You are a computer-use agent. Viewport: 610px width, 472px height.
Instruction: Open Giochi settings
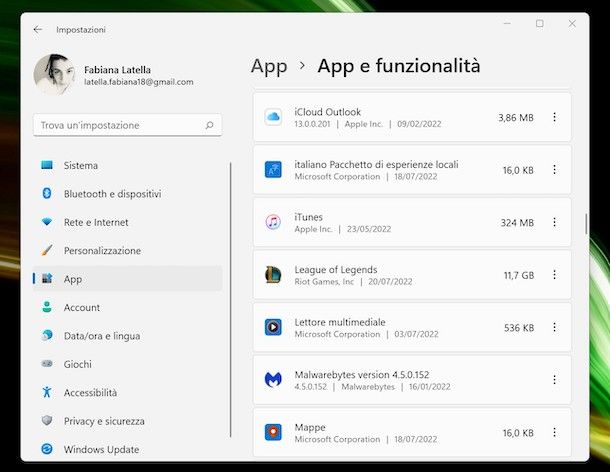click(x=128, y=364)
